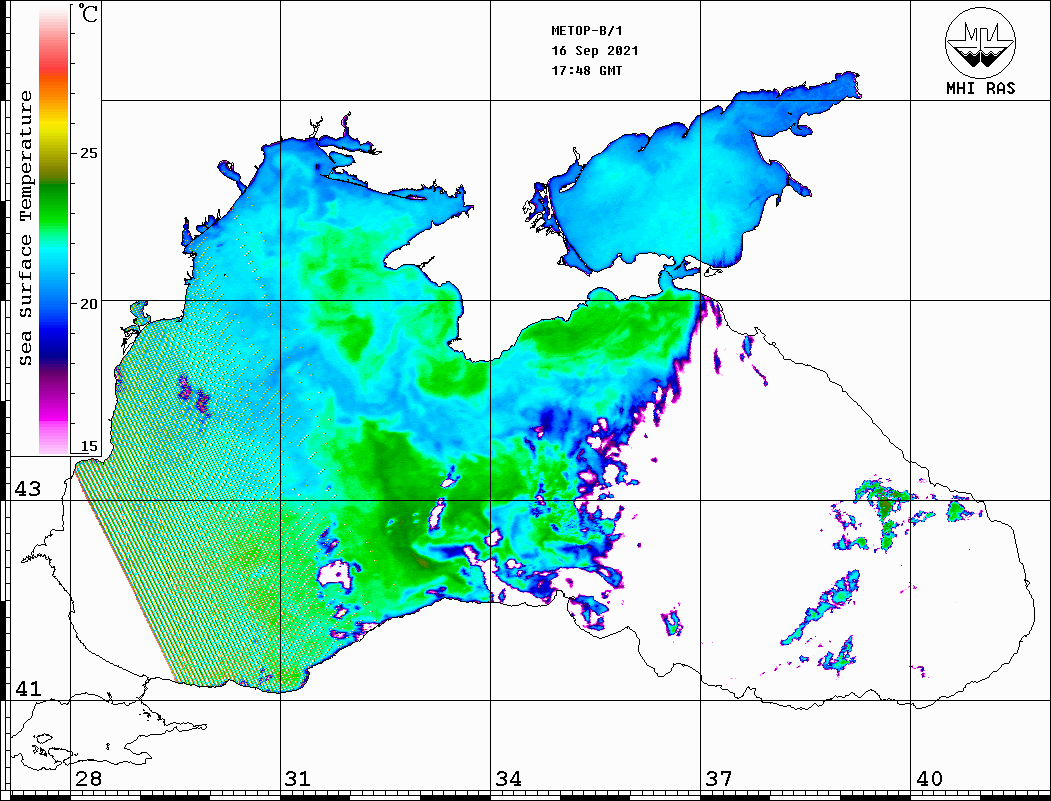Click the longitude label 40
1051x801 pixels.
tap(929, 779)
